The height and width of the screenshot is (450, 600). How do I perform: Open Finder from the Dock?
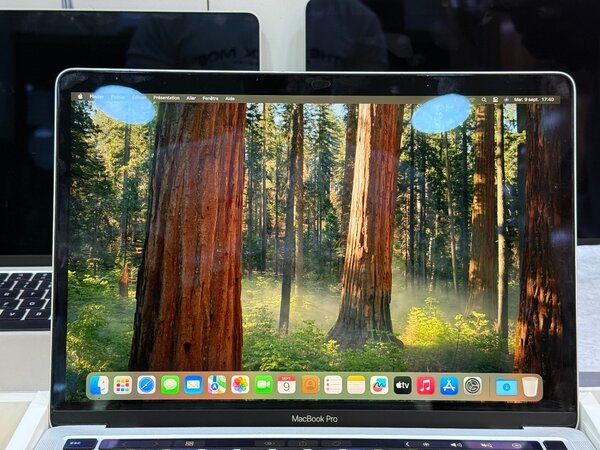[99, 385]
